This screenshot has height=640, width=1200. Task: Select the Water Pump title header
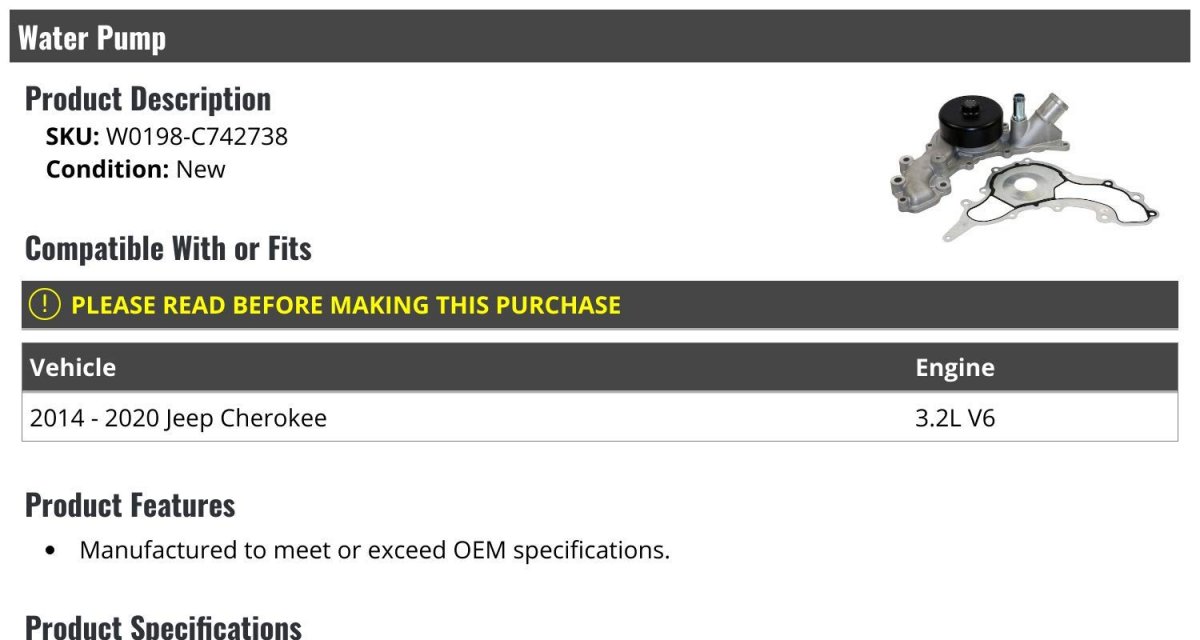pos(600,38)
